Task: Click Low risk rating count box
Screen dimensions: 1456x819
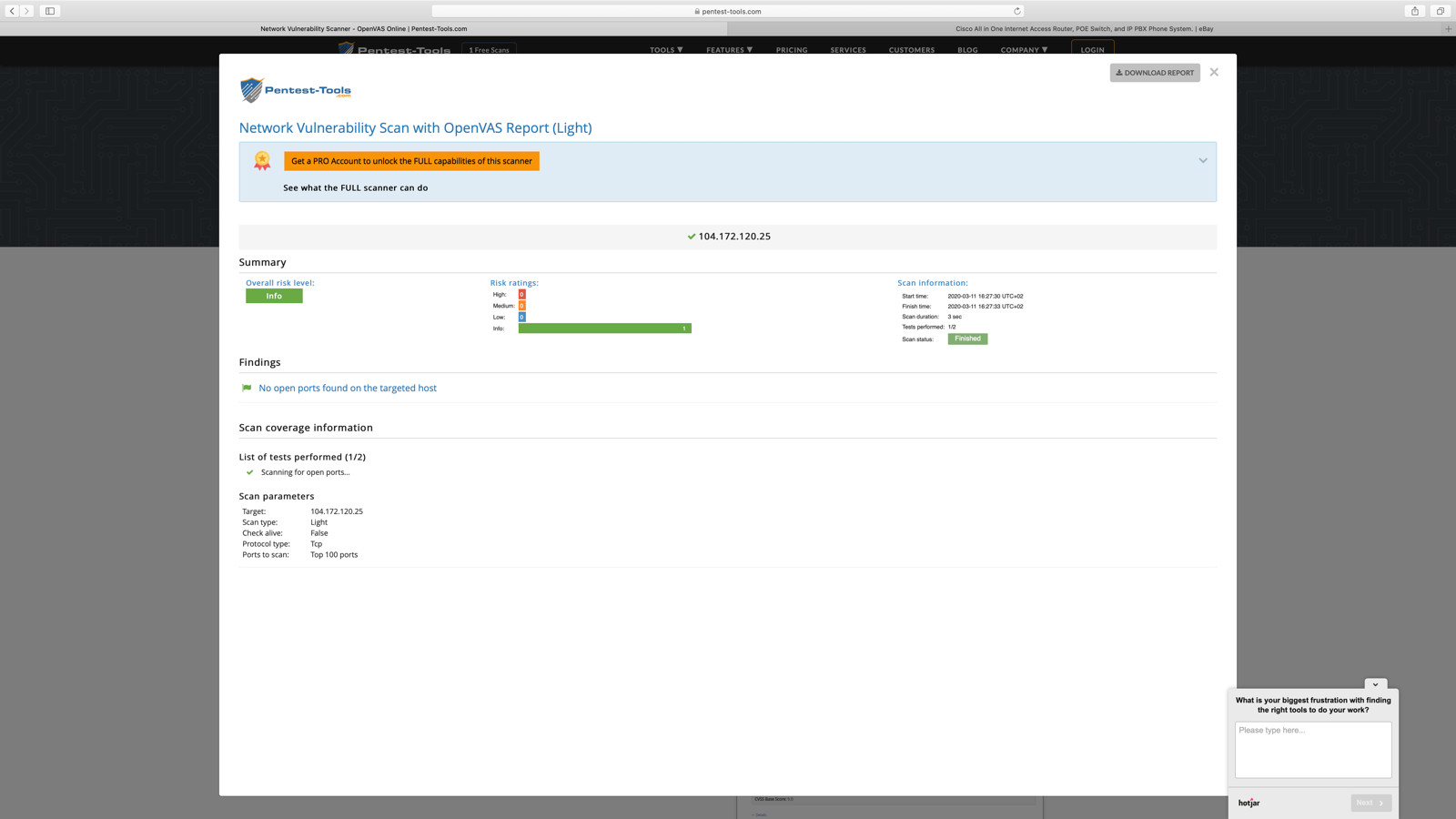Action: [x=521, y=317]
